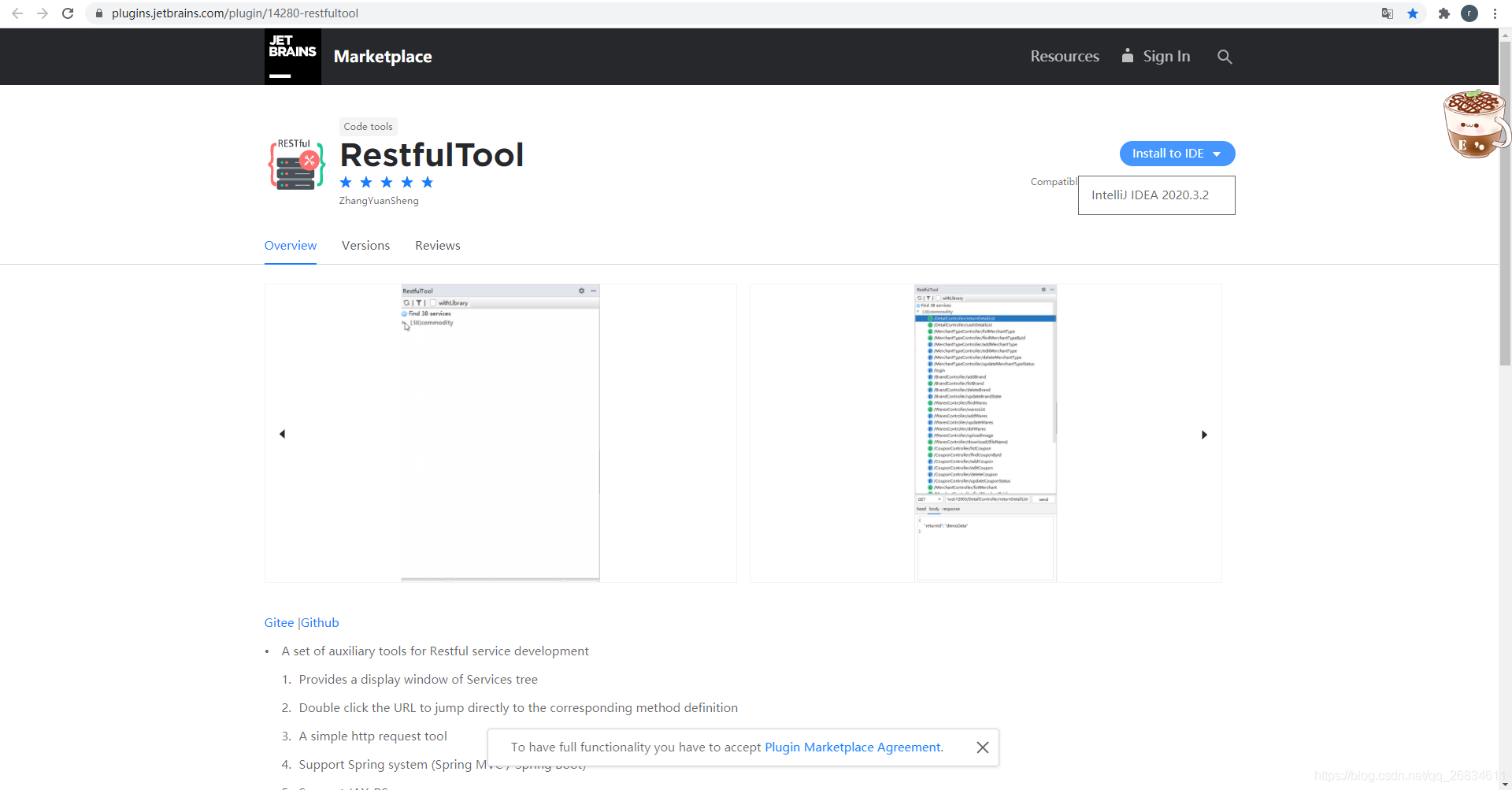Click Sign In
1512x790 pixels.
pyautogui.click(x=1156, y=57)
